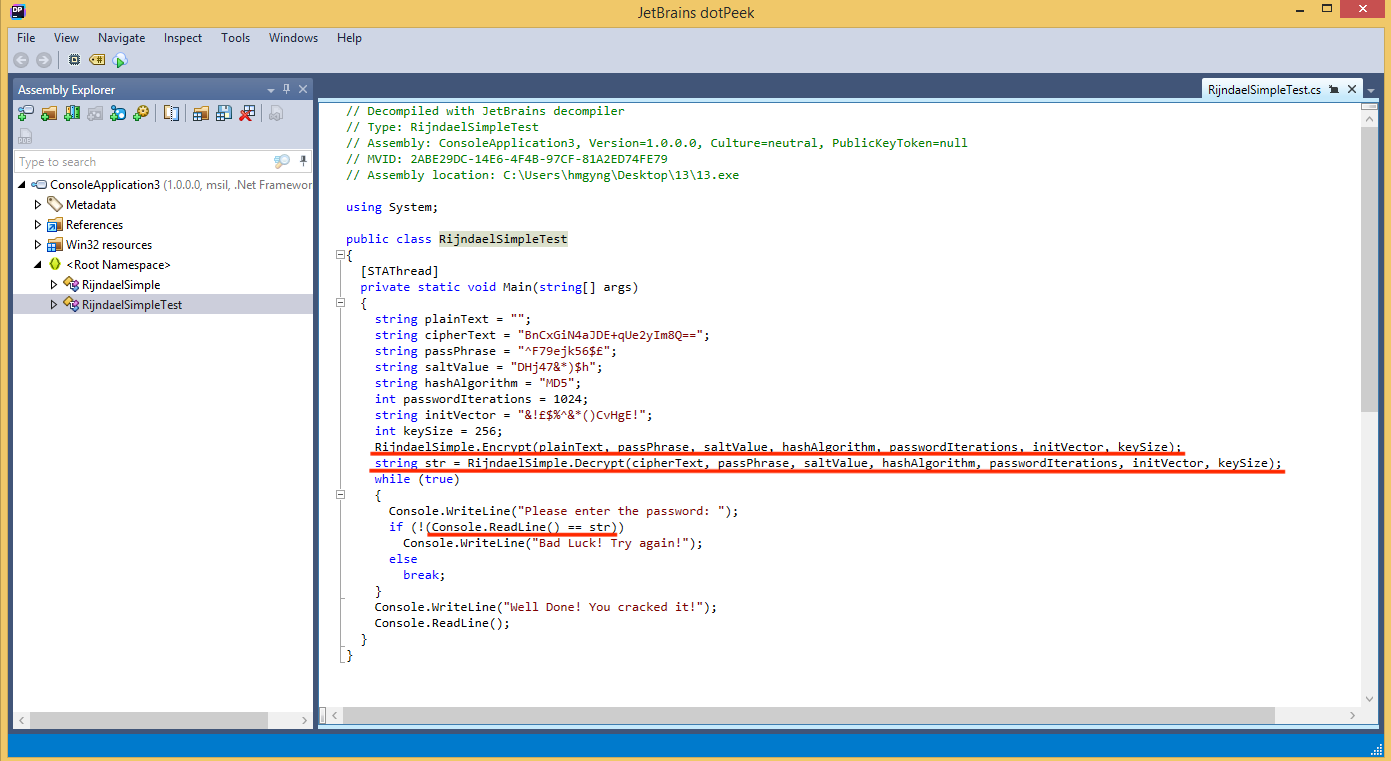1391x761 pixels.
Task: Collapse the Root Namespace node
Action: coord(39,265)
